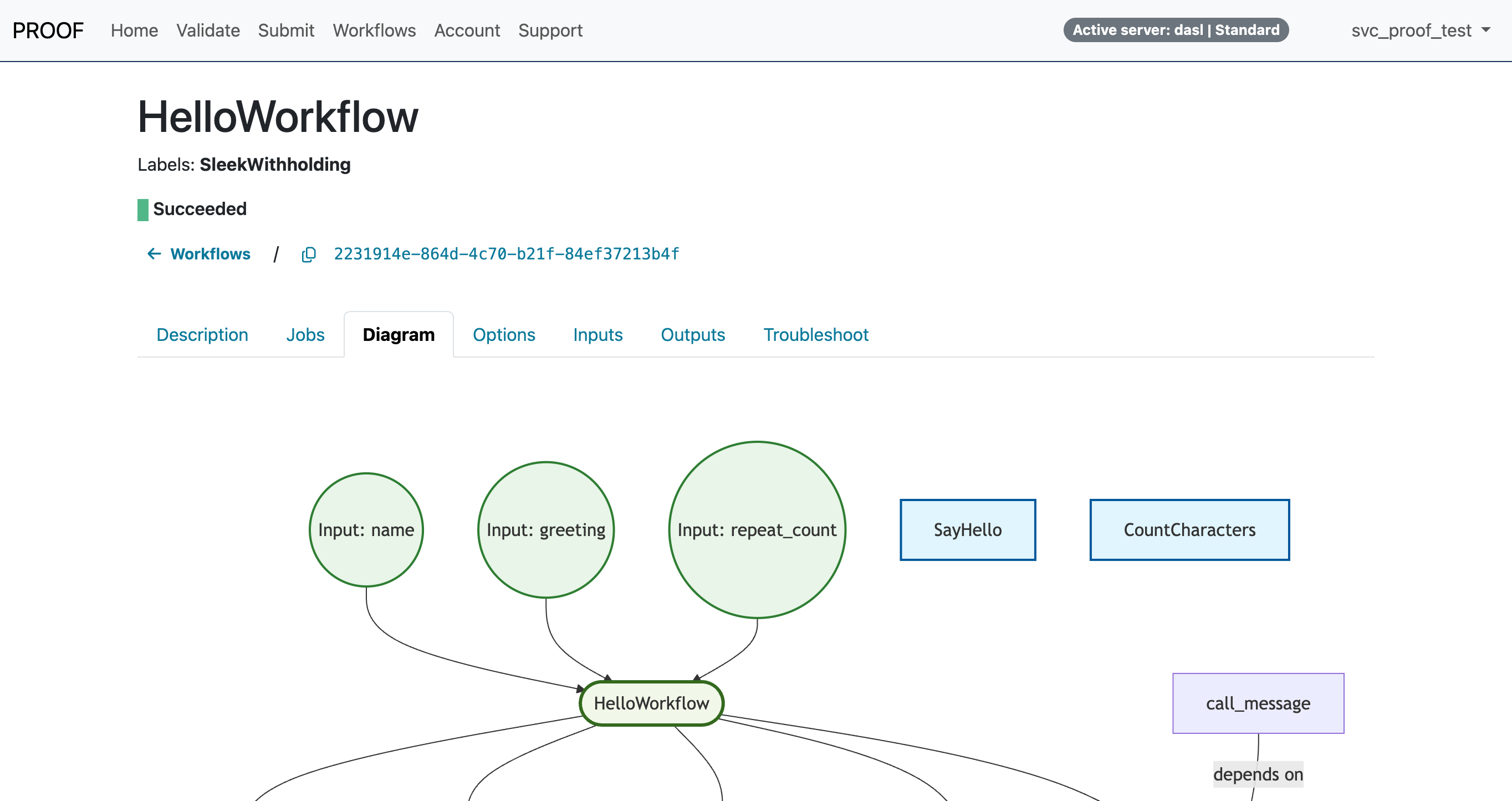The width and height of the screenshot is (1512, 801).
Task: Click the workflow ID 2231914e link
Action: tap(506, 254)
